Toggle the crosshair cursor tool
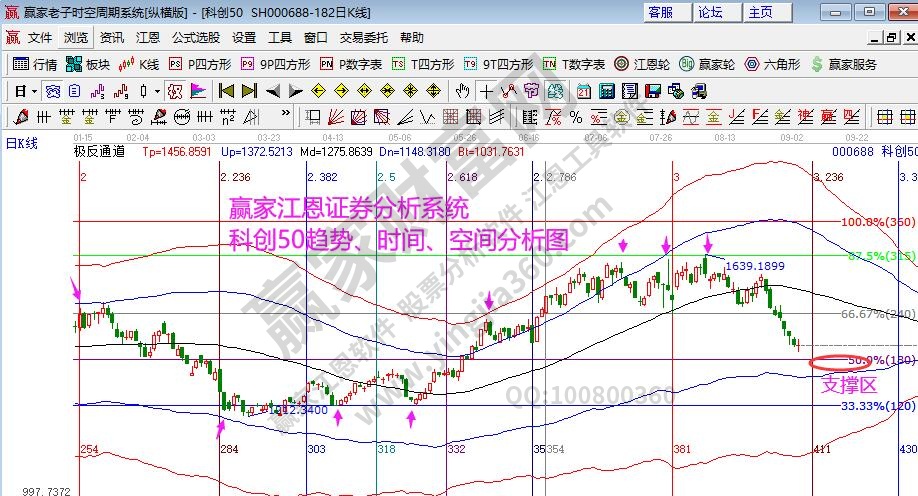This screenshot has height=496, width=918. click(486, 91)
